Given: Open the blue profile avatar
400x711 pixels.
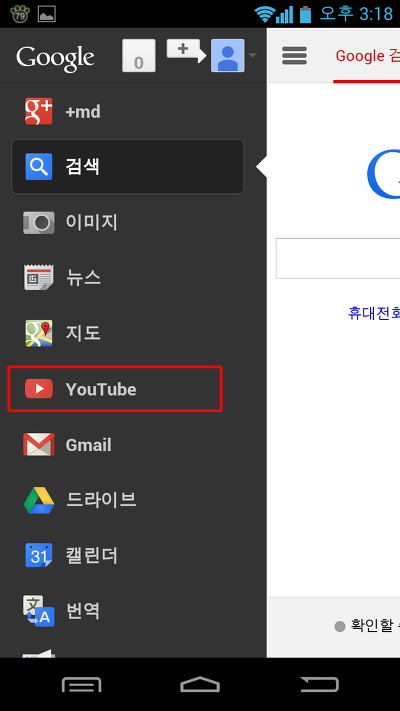Looking at the screenshot, I should click(228, 56).
